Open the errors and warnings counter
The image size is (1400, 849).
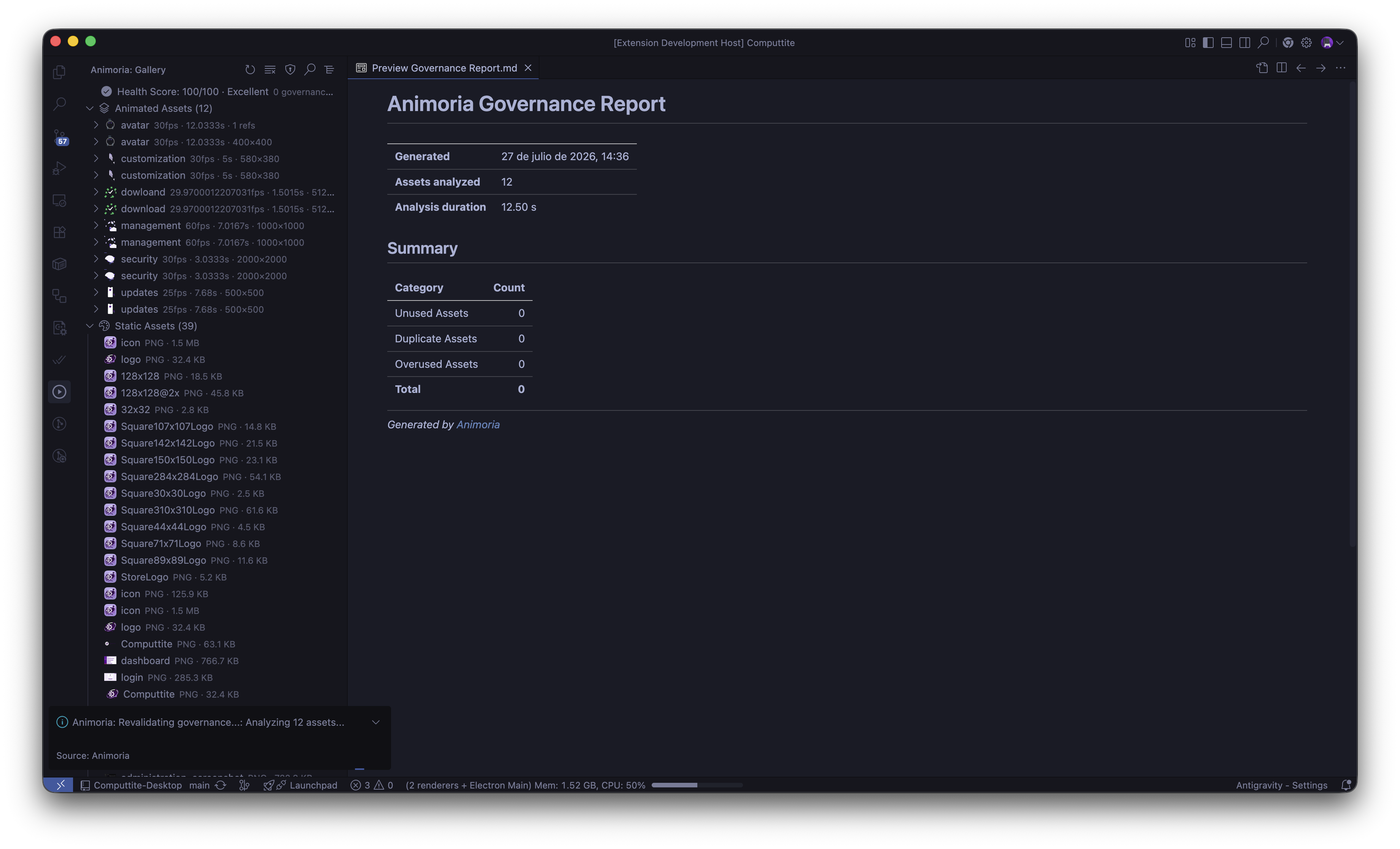(x=372, y=785)
